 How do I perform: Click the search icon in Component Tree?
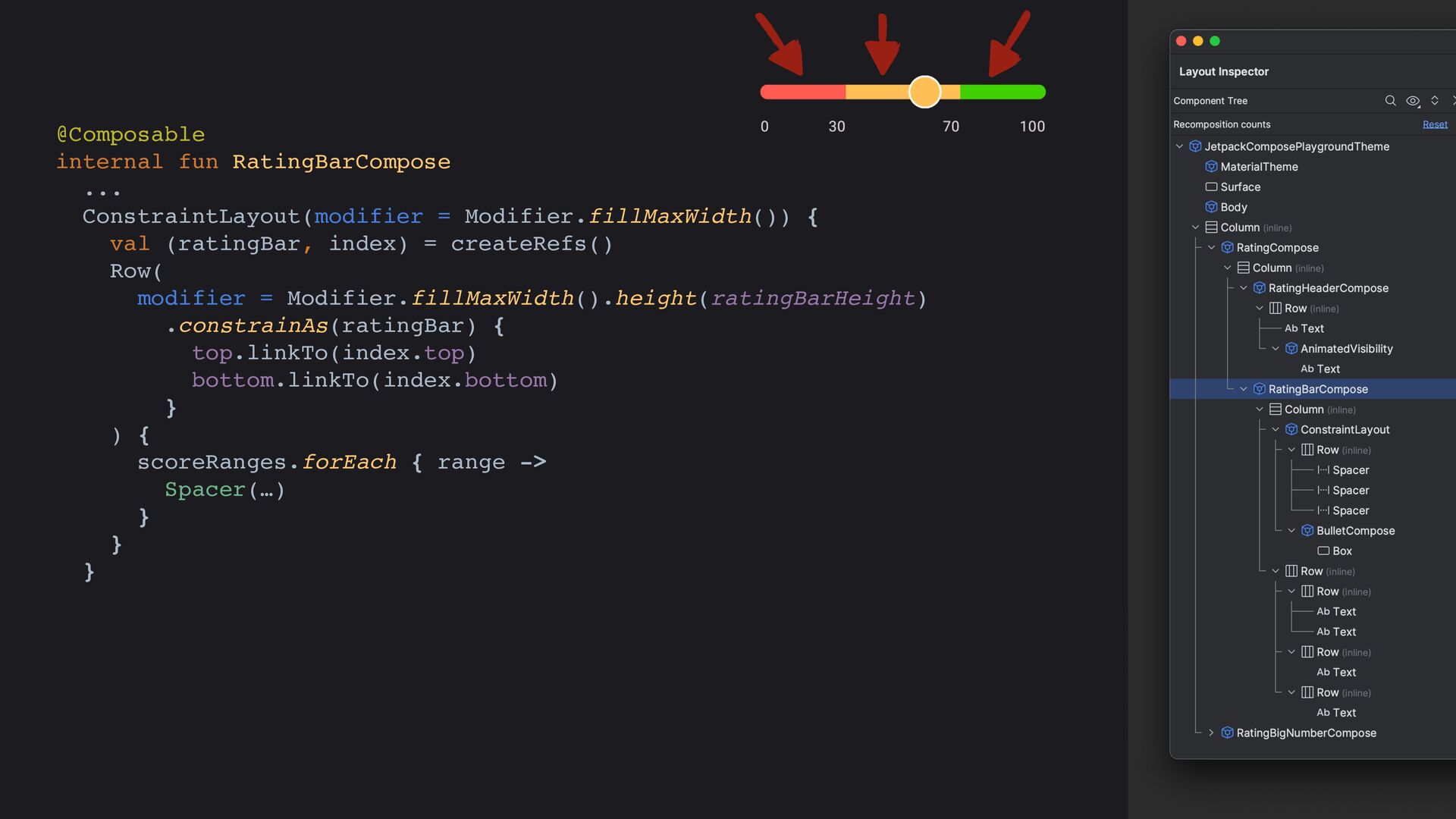[x=1390, y=101]
